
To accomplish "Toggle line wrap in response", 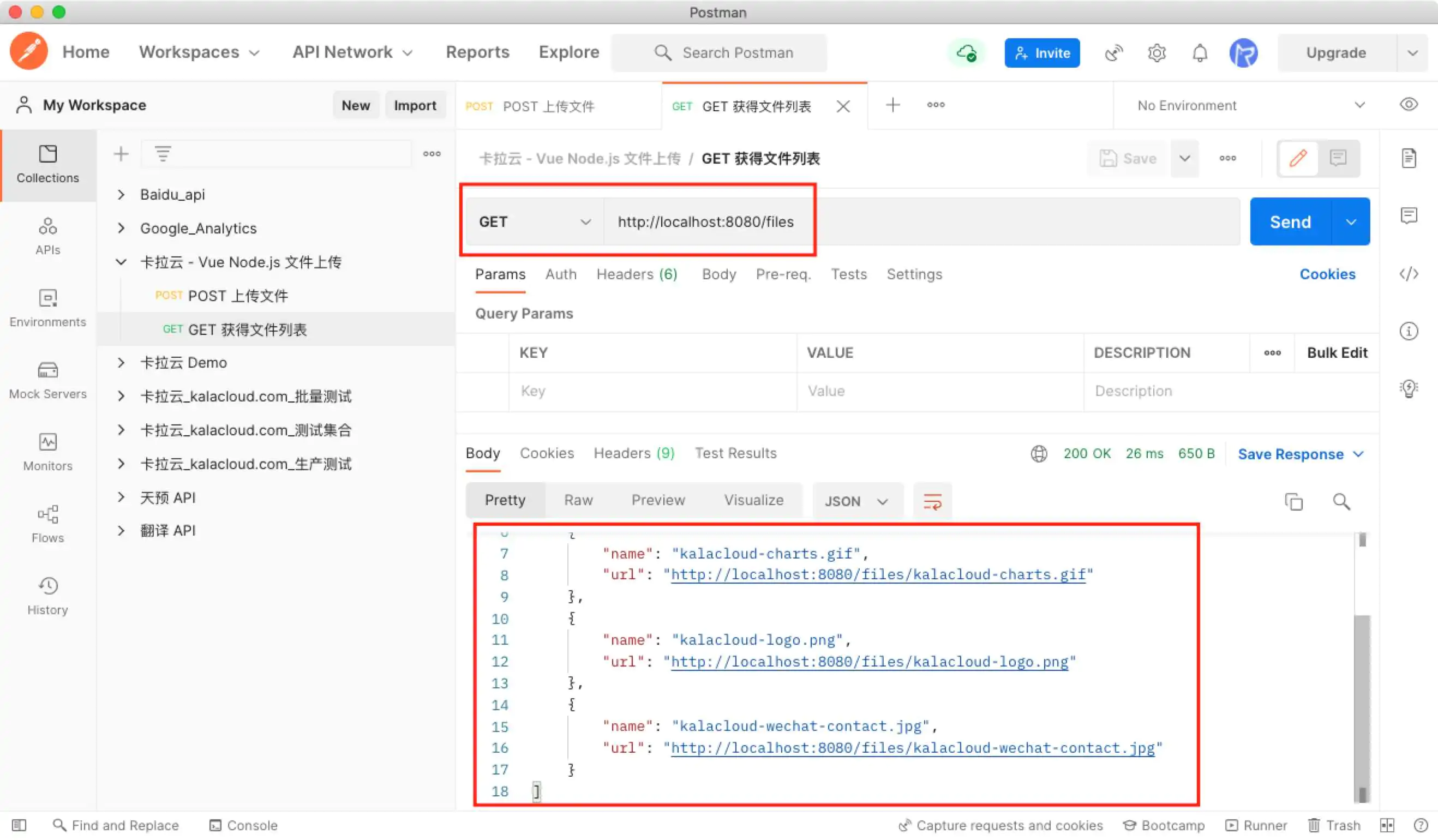I will point(932,502).
